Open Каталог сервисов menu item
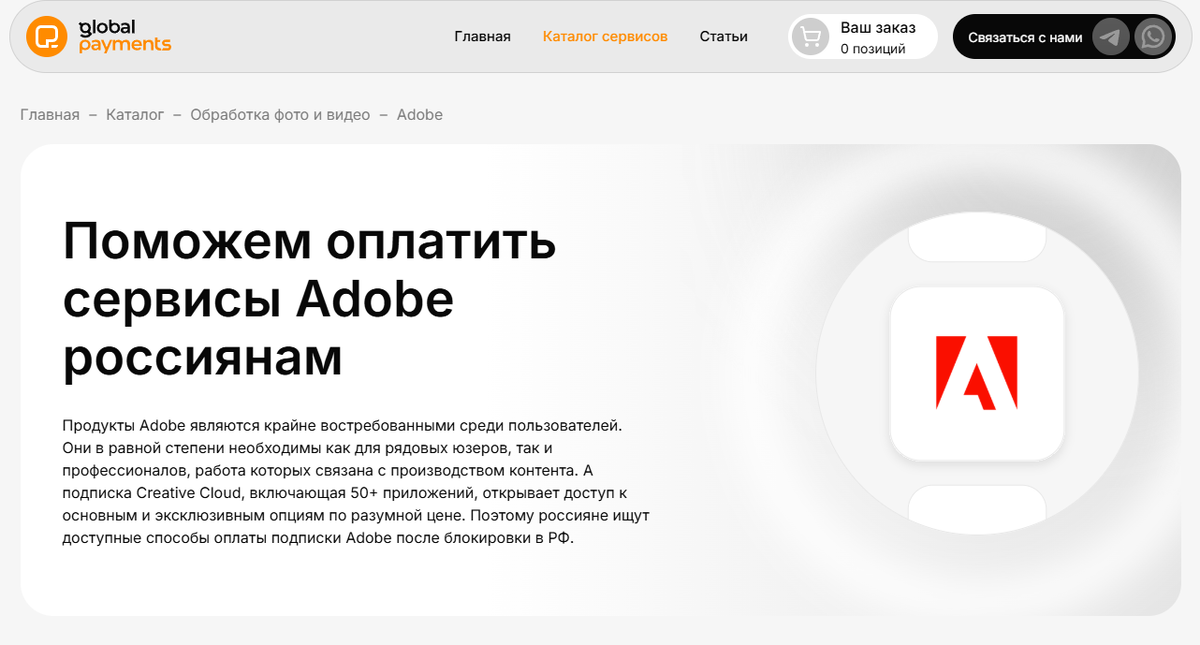 (605, 37)
